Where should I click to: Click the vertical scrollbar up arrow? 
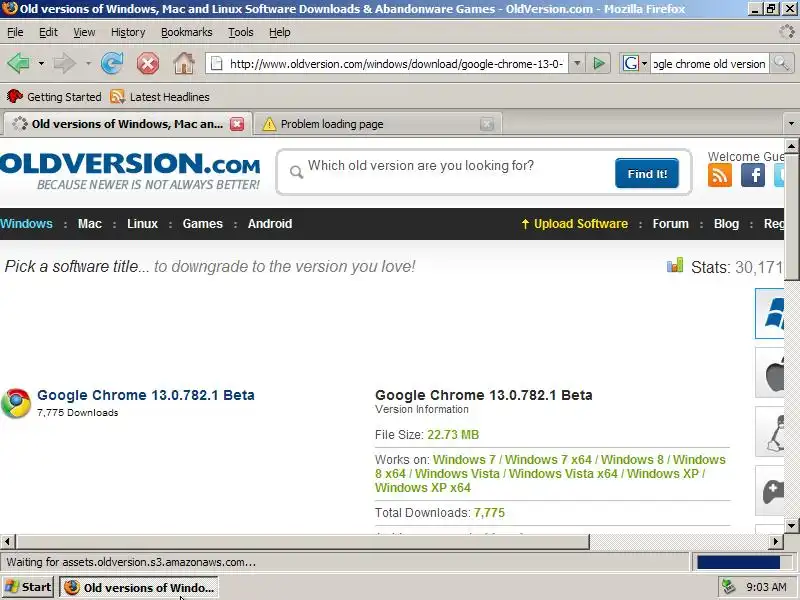(791, 146)
